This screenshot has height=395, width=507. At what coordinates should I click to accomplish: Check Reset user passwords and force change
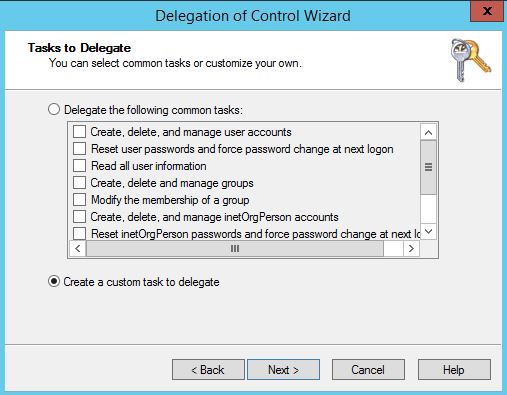(x=79, y=149)
